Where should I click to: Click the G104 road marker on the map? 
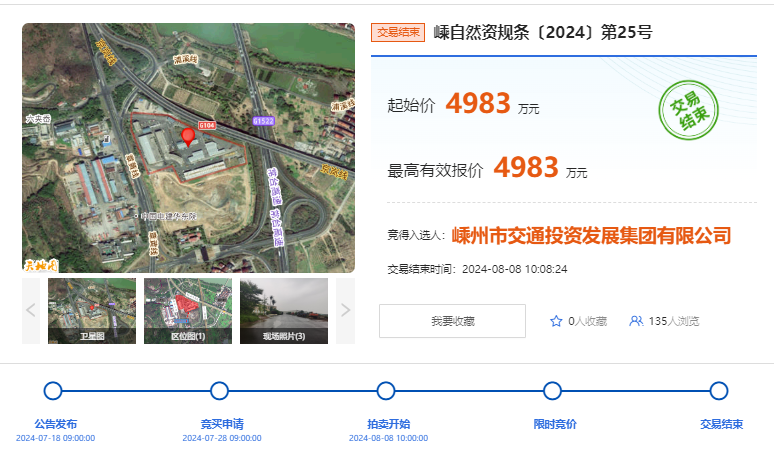pos(207,125)
